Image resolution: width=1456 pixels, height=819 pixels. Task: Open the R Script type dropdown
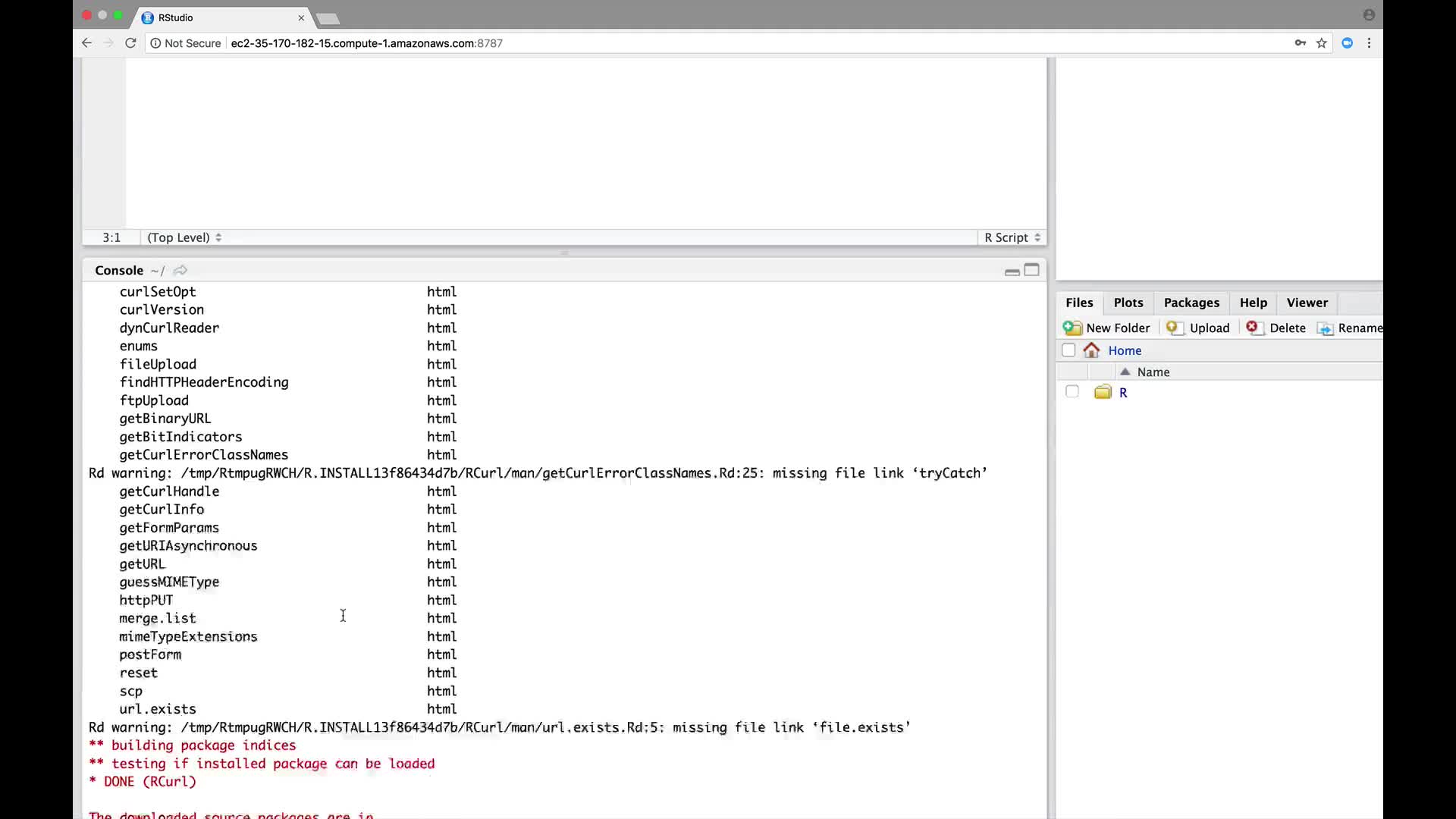click(x=1012, y=237)
